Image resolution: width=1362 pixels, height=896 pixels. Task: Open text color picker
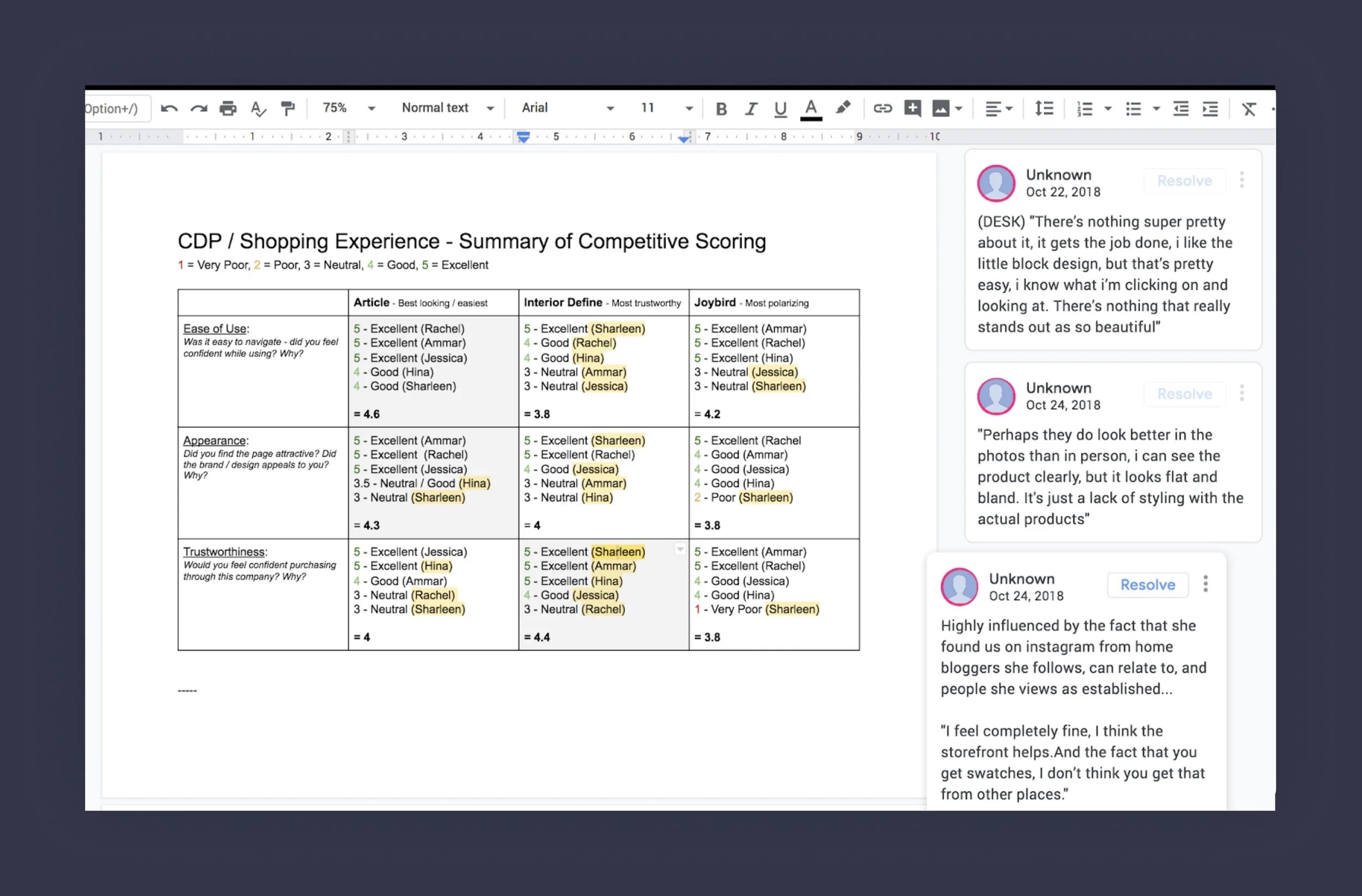pos(811,109)
